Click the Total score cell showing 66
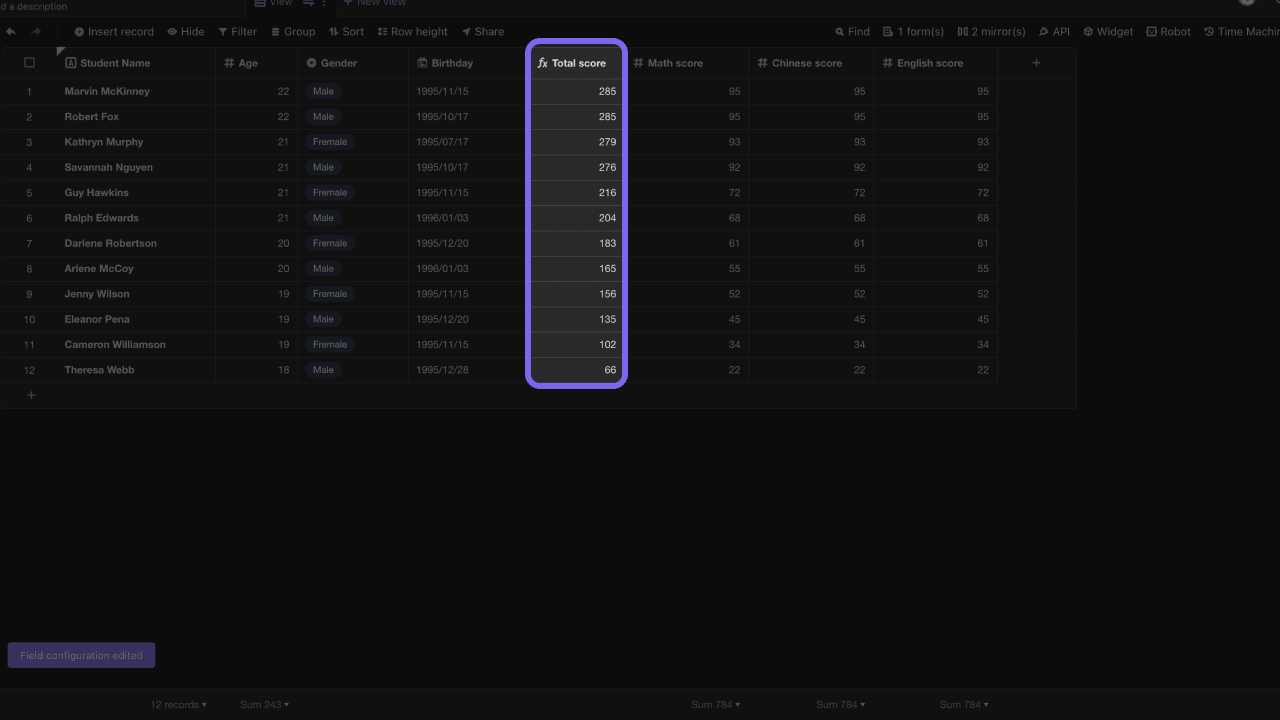Image resolution: width=1280 pixels, height=720 pixels. click(576, 370)
